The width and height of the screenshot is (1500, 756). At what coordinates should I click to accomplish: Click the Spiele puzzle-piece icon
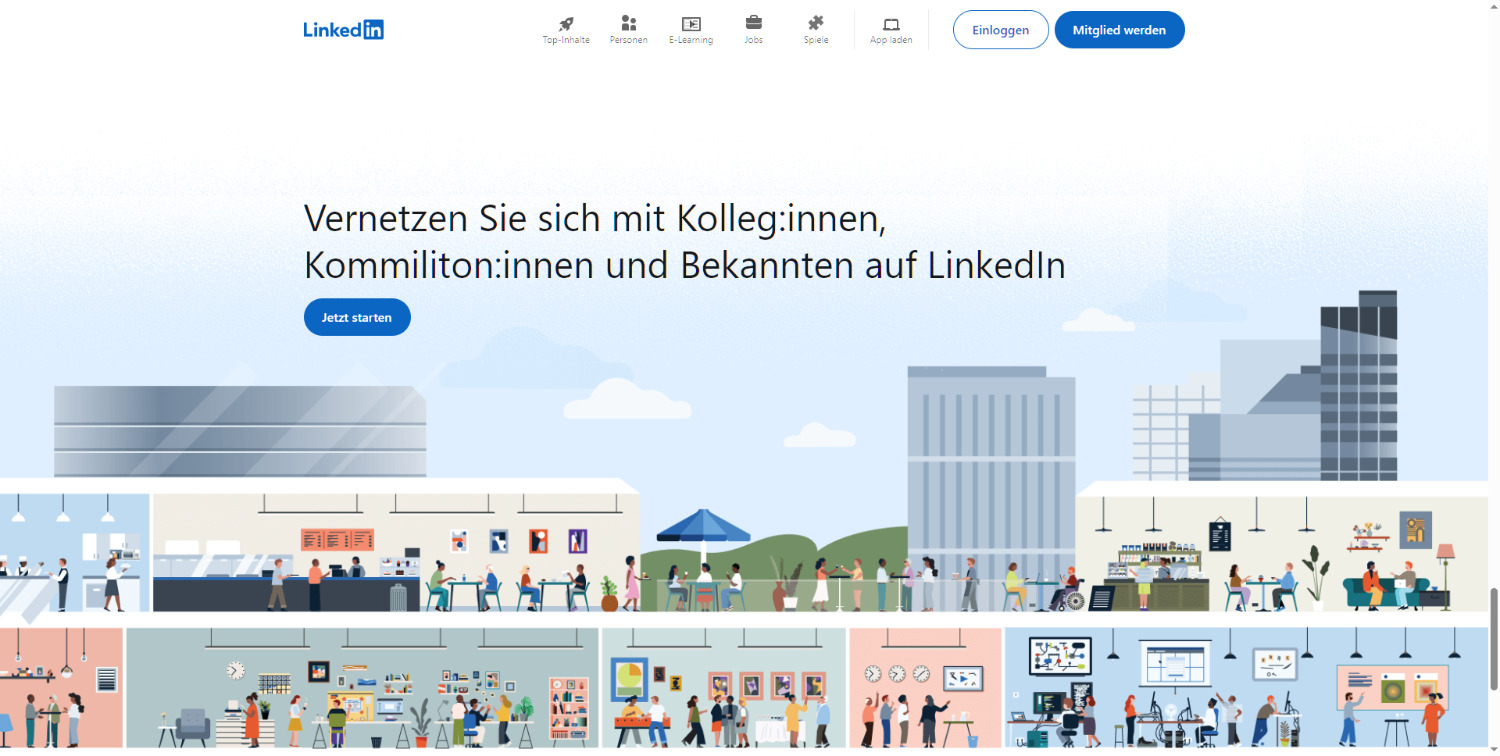[x=815, y=22]
